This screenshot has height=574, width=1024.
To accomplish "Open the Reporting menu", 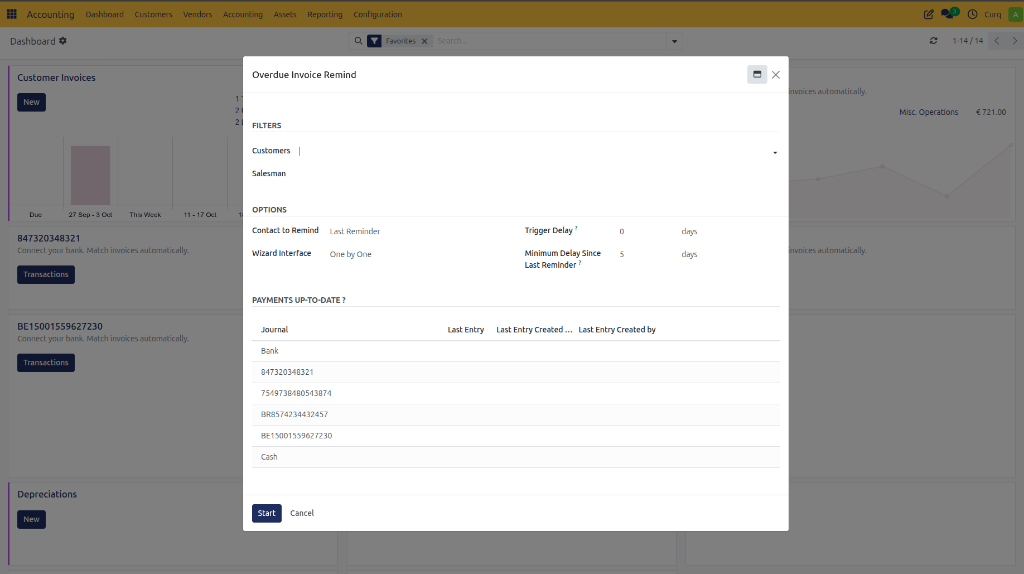I will [325, 14].
